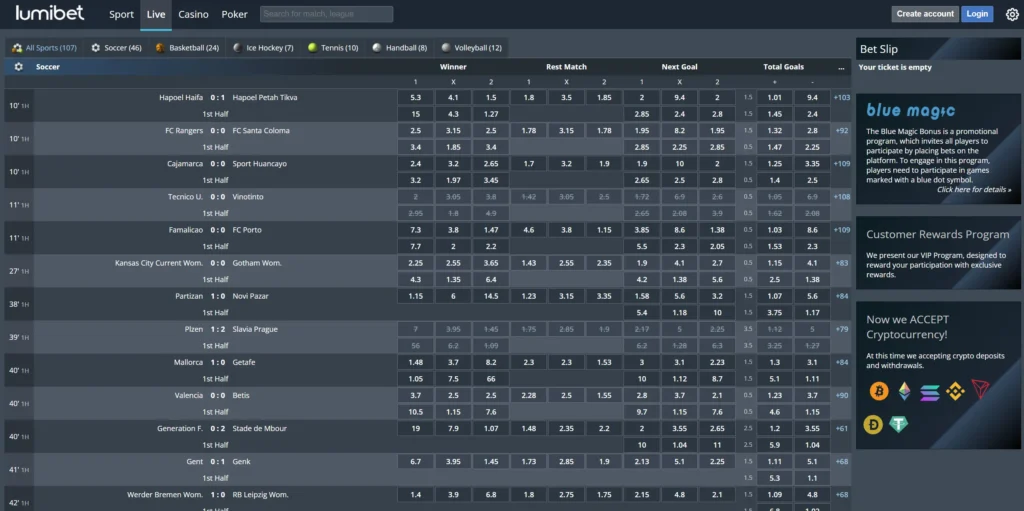Bet 3.65 on Gotham Wom. win
This screenshot has width=1024, height=511.
491,263
